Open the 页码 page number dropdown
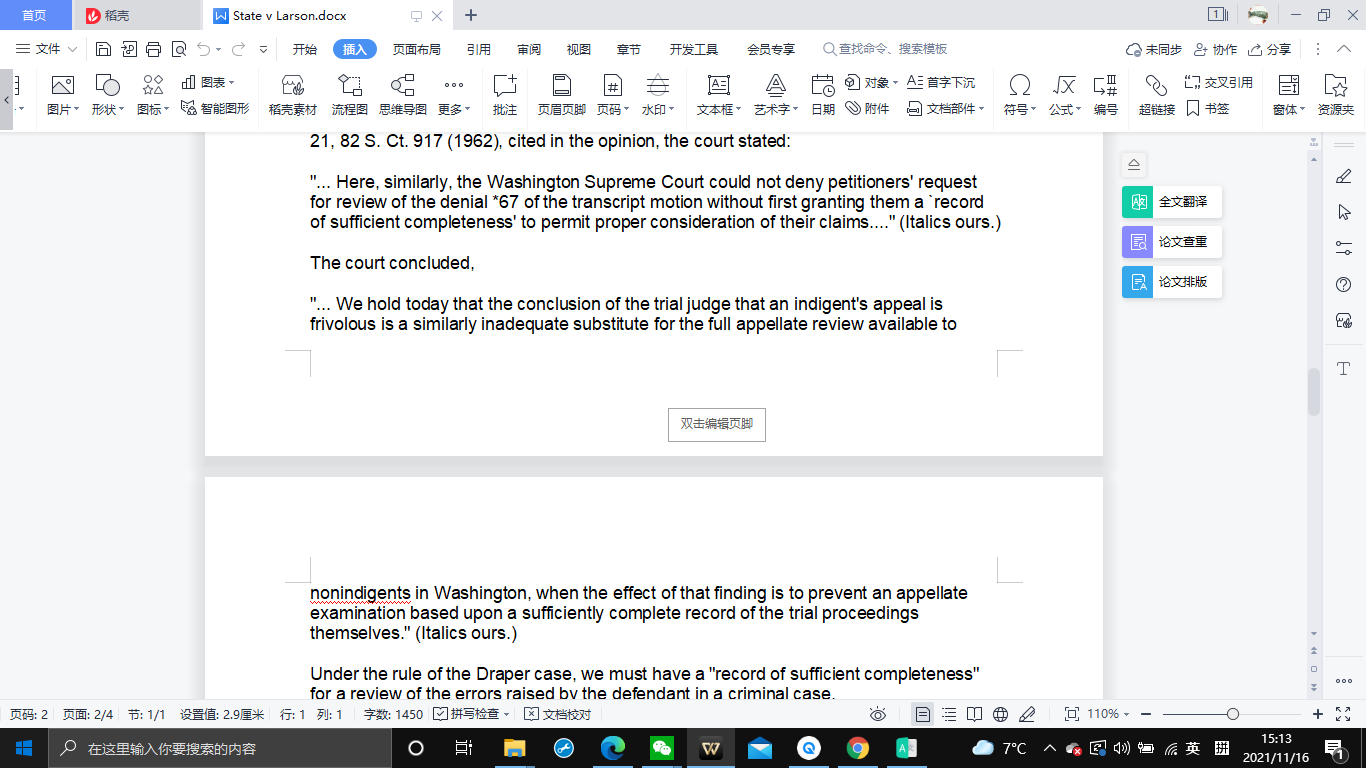Screen dimensions: 1366x768 (x=612, y=95)
